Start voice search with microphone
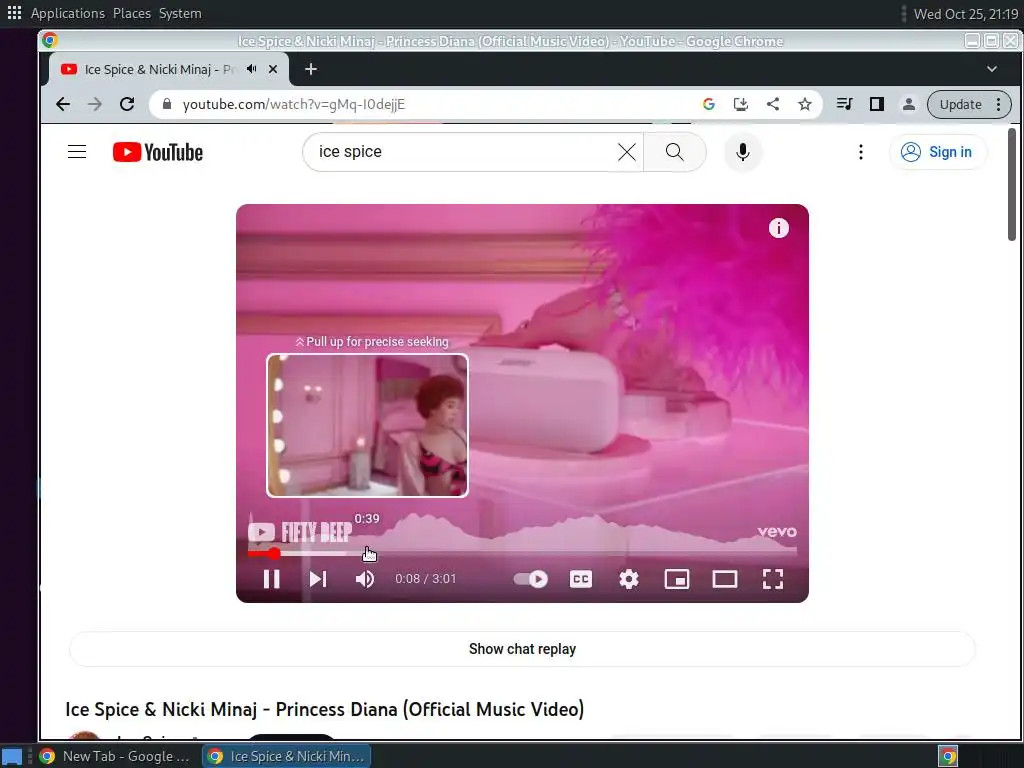This screenshot has height=768, width=1024. coord(743,152)
